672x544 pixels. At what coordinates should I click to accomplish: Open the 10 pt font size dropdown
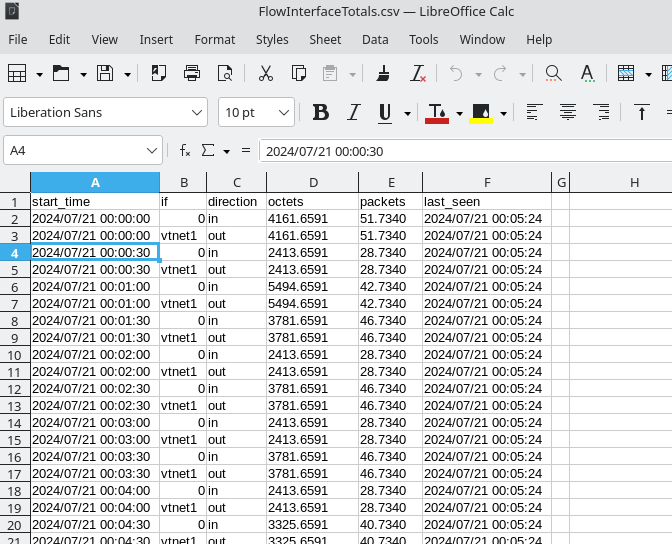point(256,112)
